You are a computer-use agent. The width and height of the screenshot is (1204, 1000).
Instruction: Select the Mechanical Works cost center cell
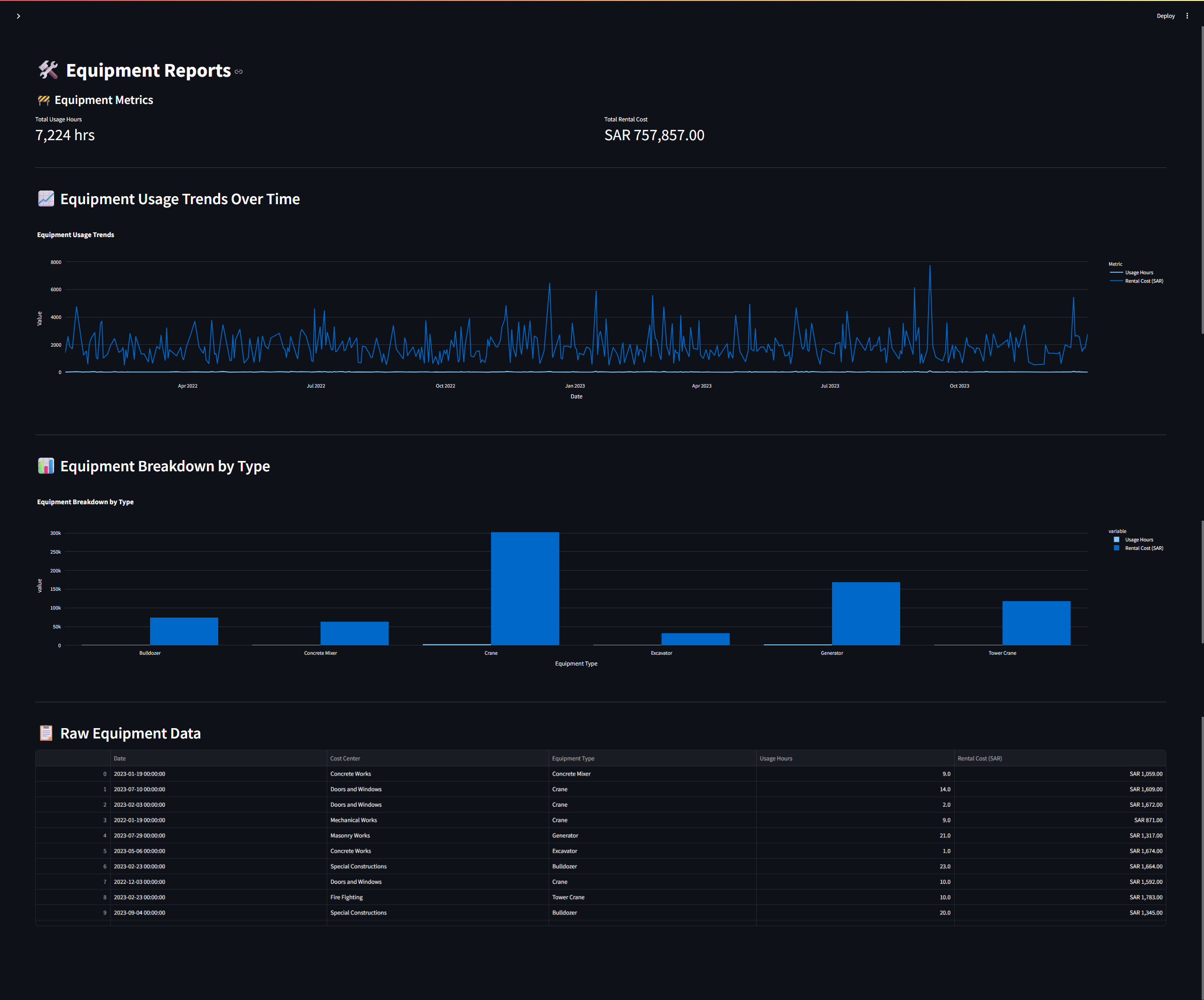[437, 820]
